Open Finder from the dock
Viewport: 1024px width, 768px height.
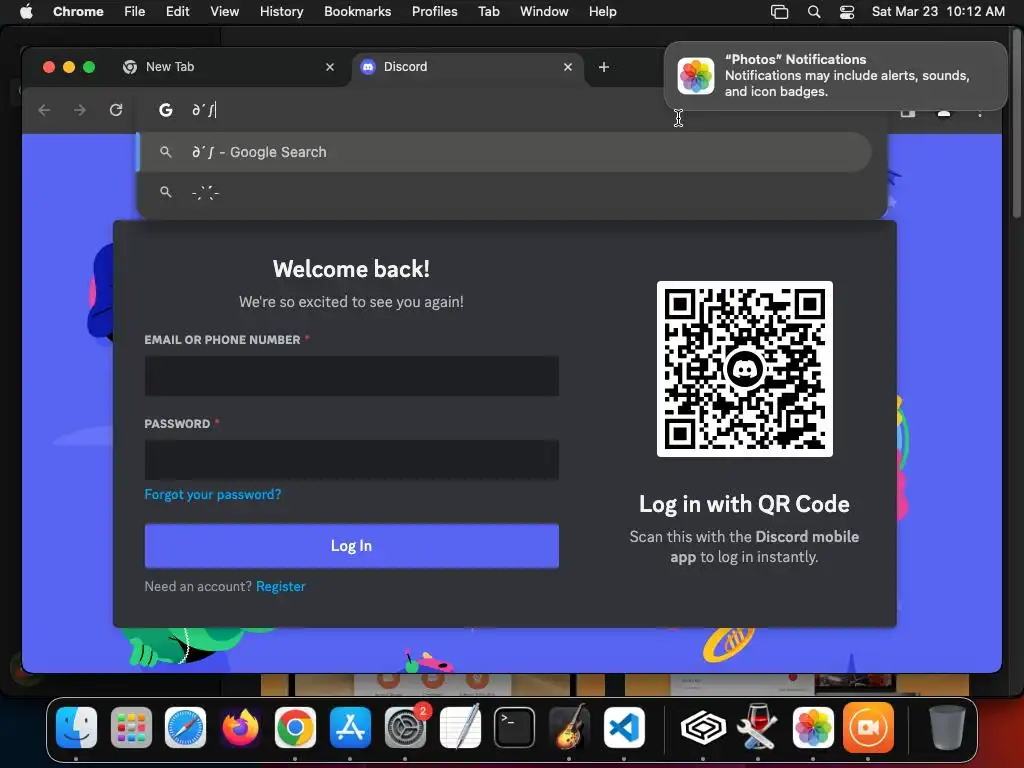76,727
